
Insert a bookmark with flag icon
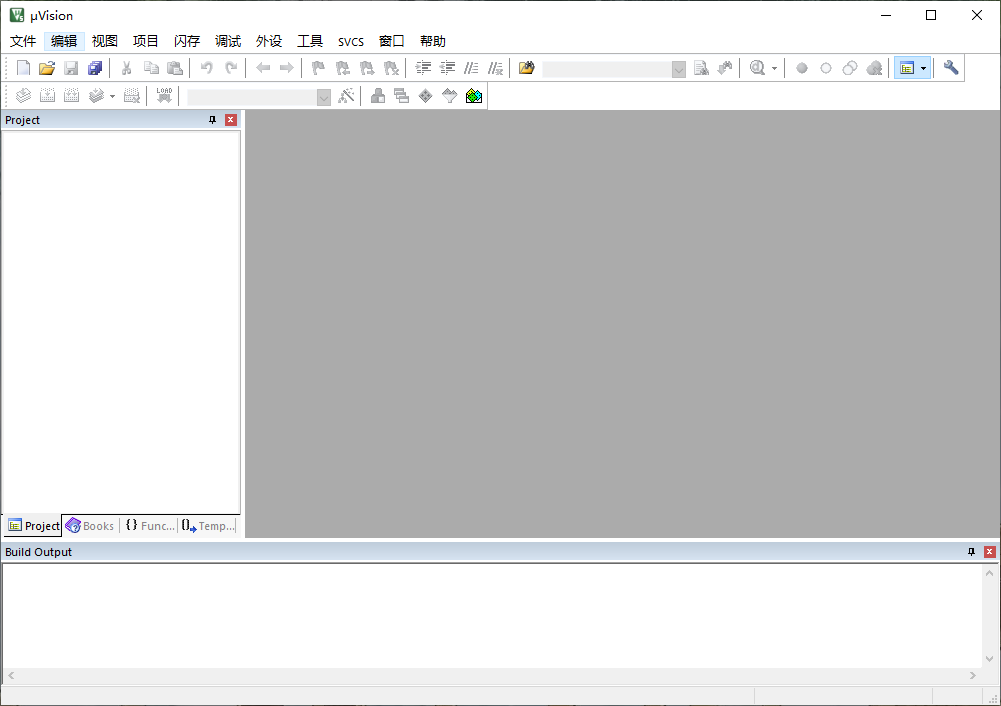(318, 68)
